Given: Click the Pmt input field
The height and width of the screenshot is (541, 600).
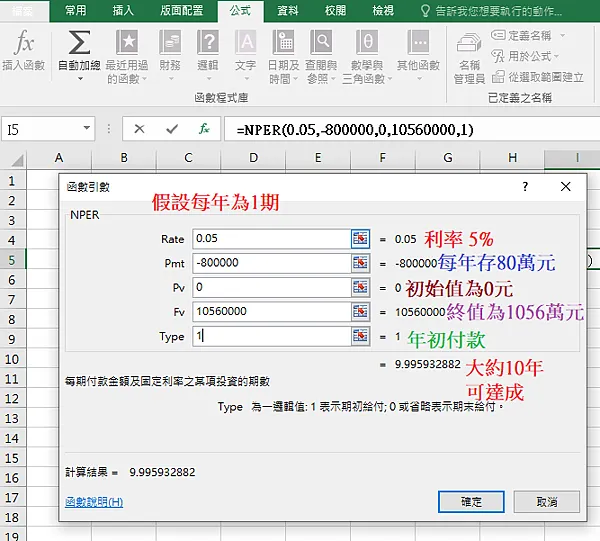Looking at the screenshot, I should [272, 263].
